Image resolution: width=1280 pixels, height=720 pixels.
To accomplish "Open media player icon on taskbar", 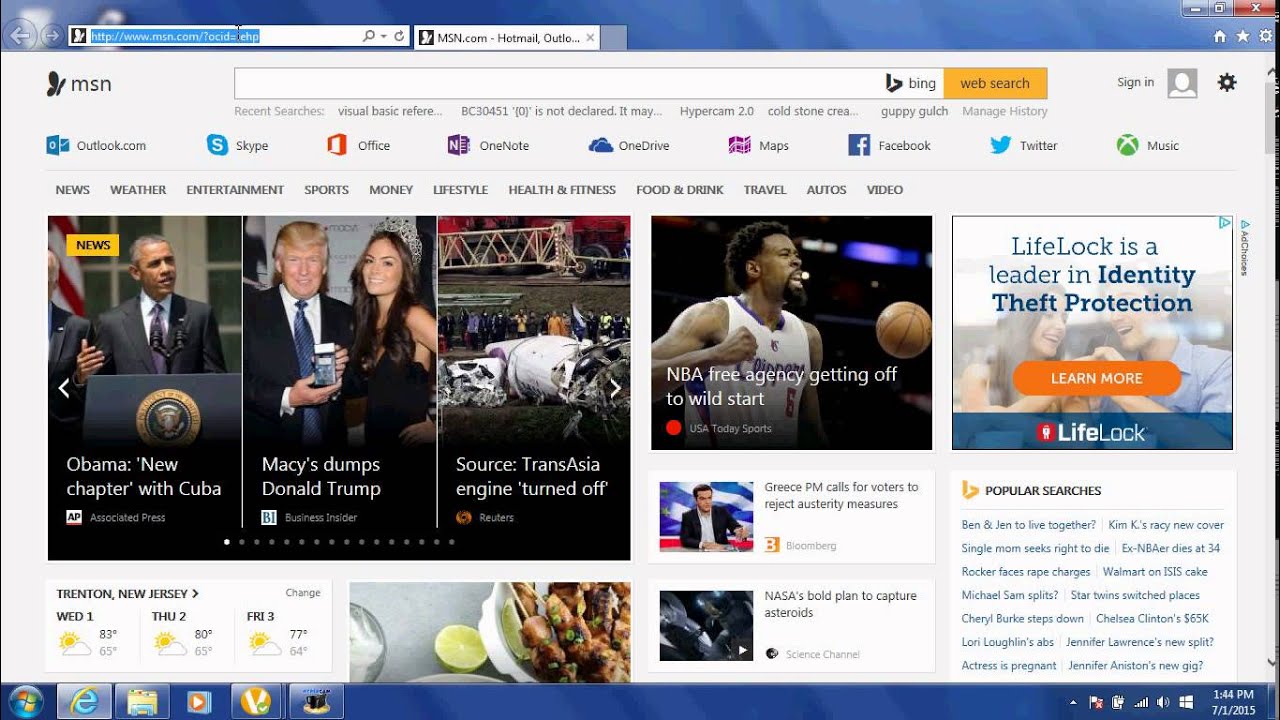I will coord(198,701).
